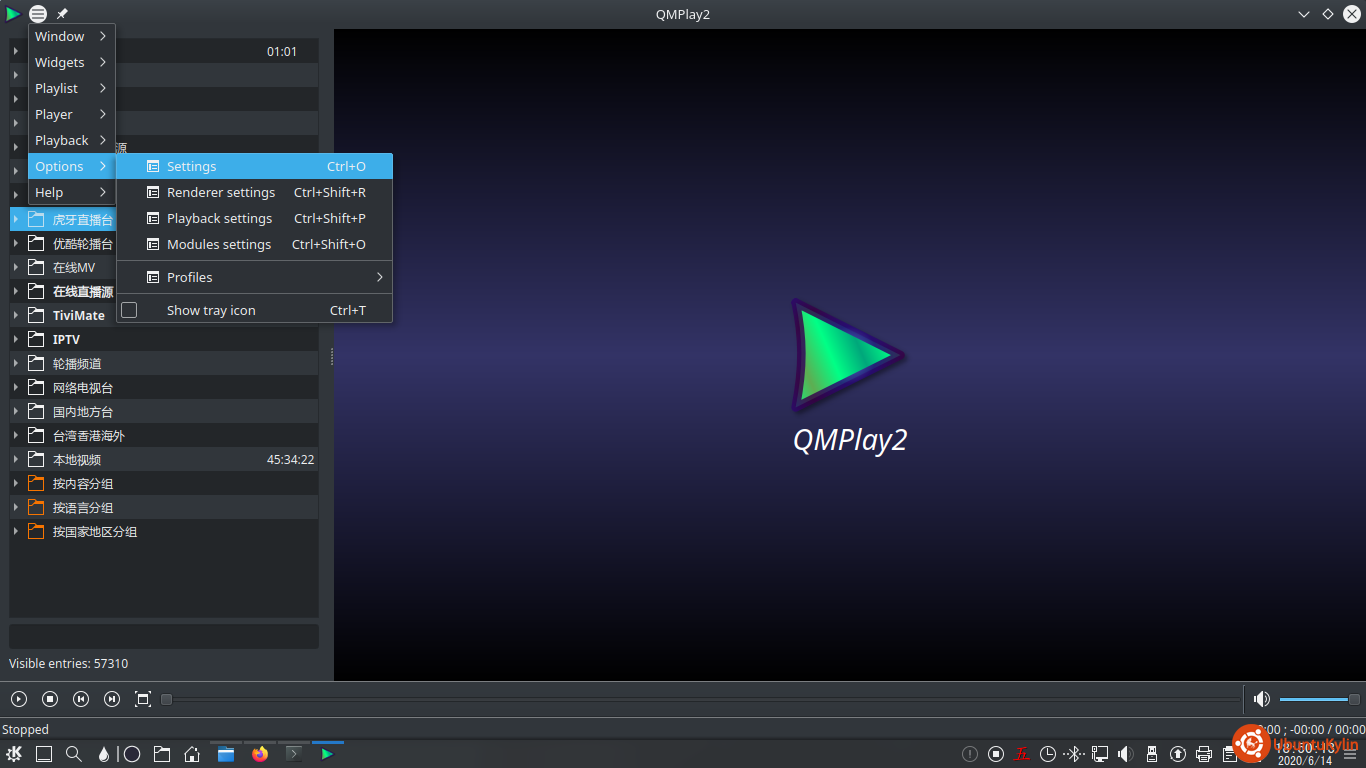
Task: Open the printer tray icon
Action: (1204, 754)
